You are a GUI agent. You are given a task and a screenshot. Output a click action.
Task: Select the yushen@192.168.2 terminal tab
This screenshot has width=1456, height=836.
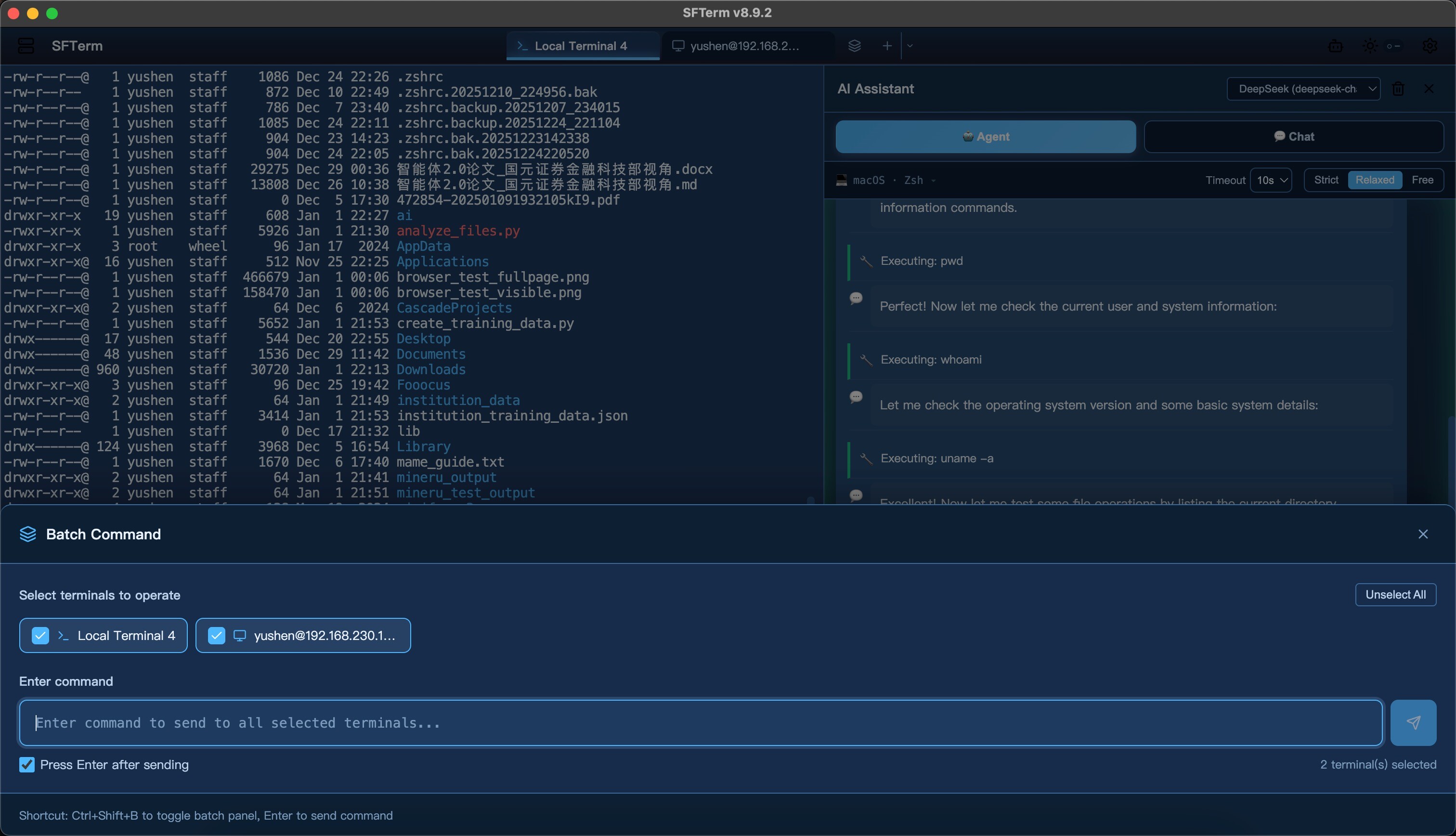[746, 46]
